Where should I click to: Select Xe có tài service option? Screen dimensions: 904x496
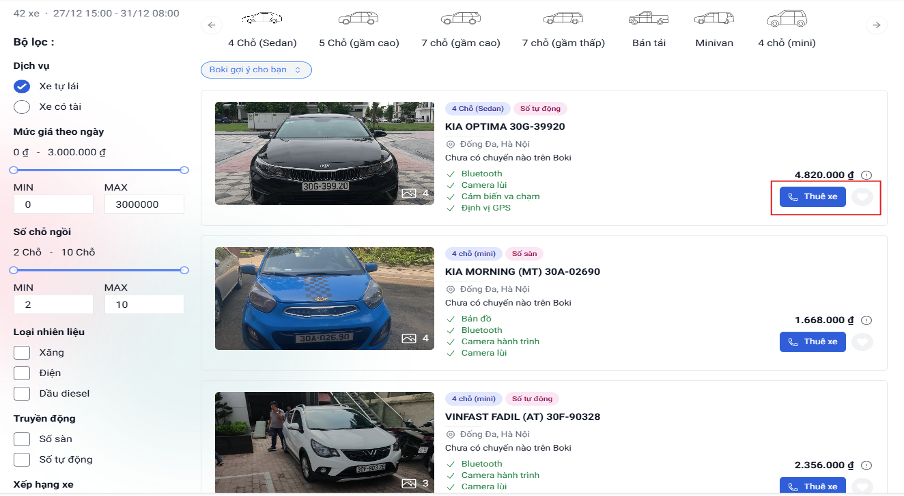22,107
